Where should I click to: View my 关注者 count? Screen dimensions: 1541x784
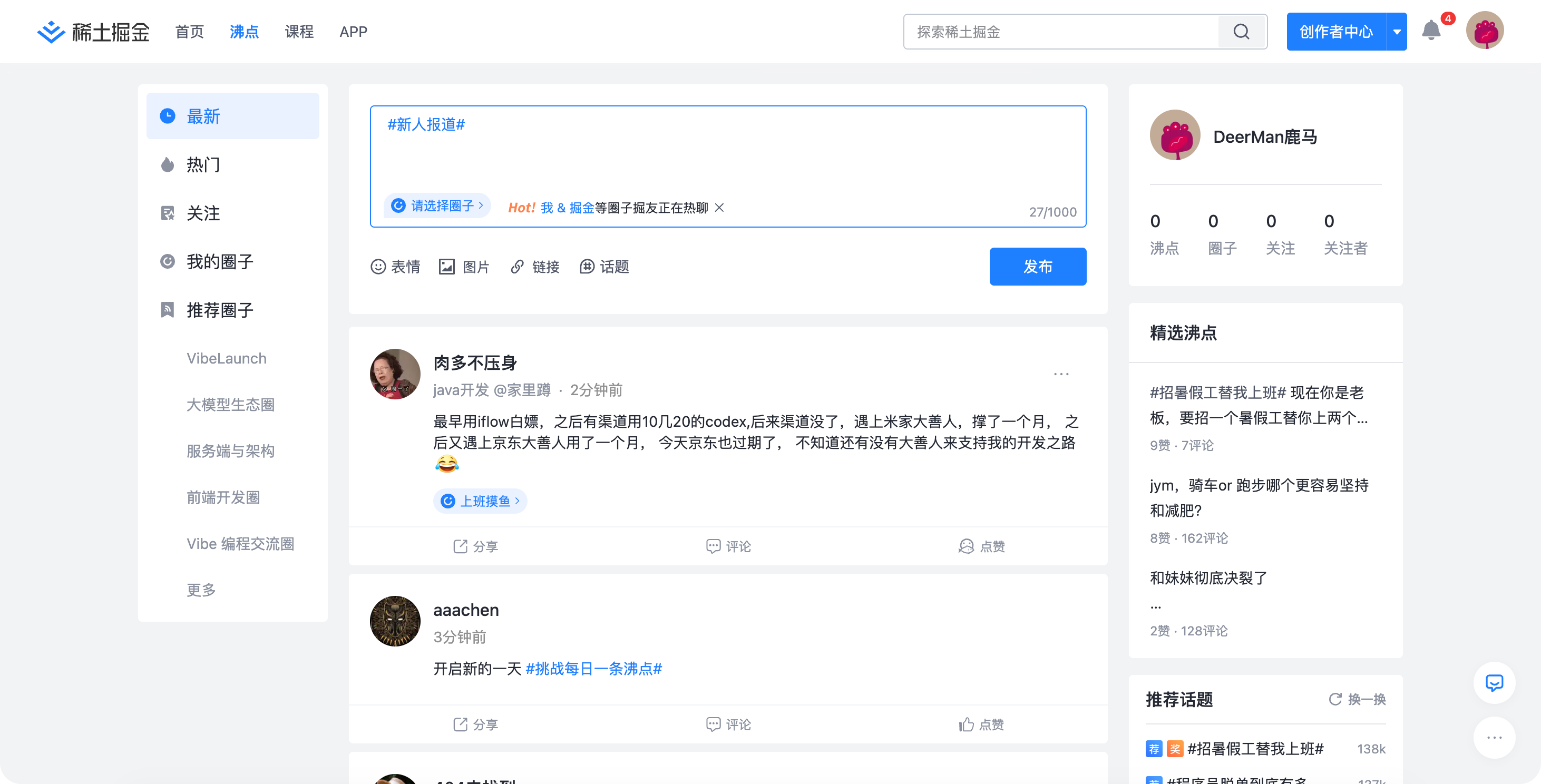click(x=1345, y=234)
